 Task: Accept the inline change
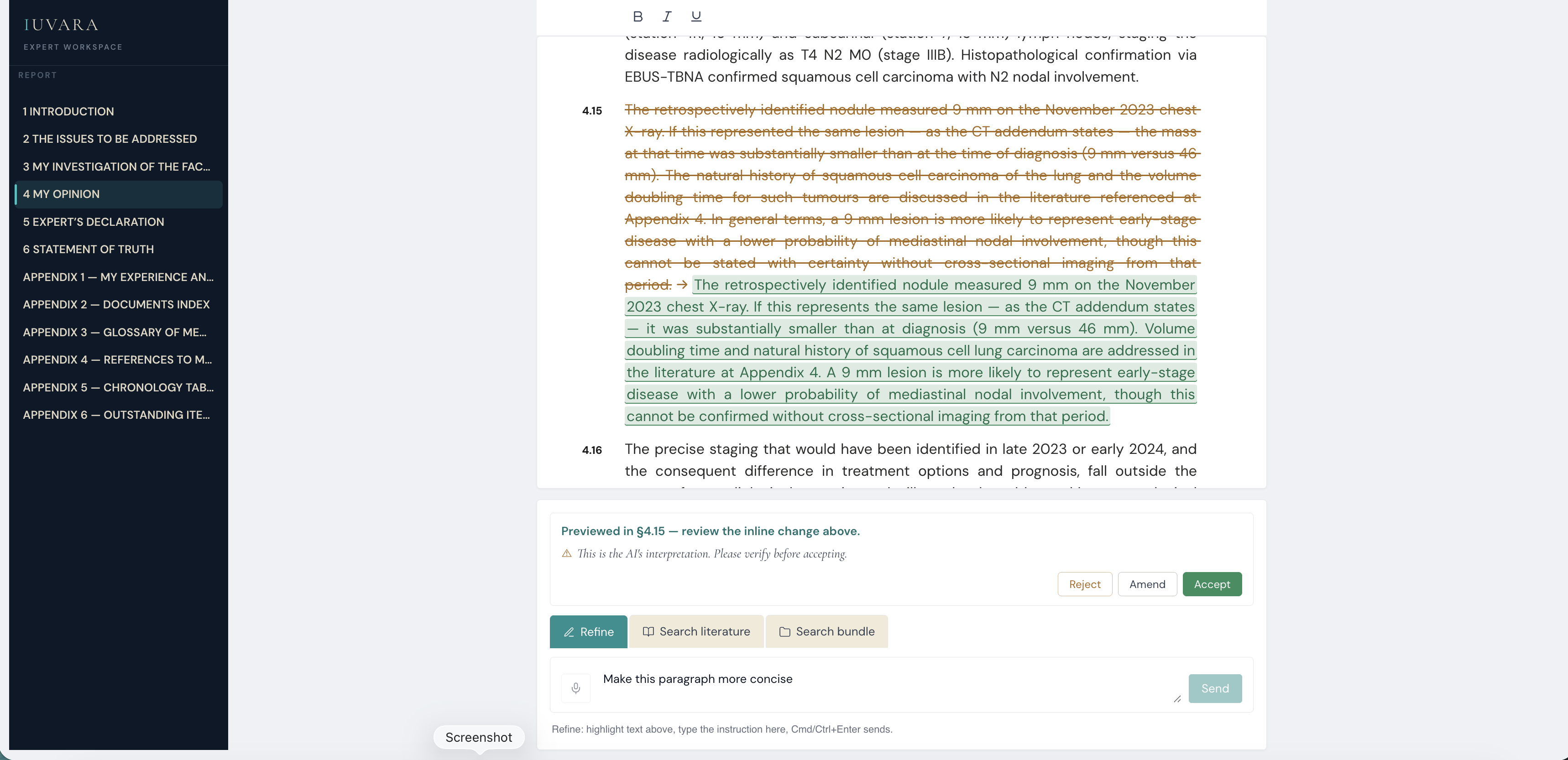(x=1212, y=584)
